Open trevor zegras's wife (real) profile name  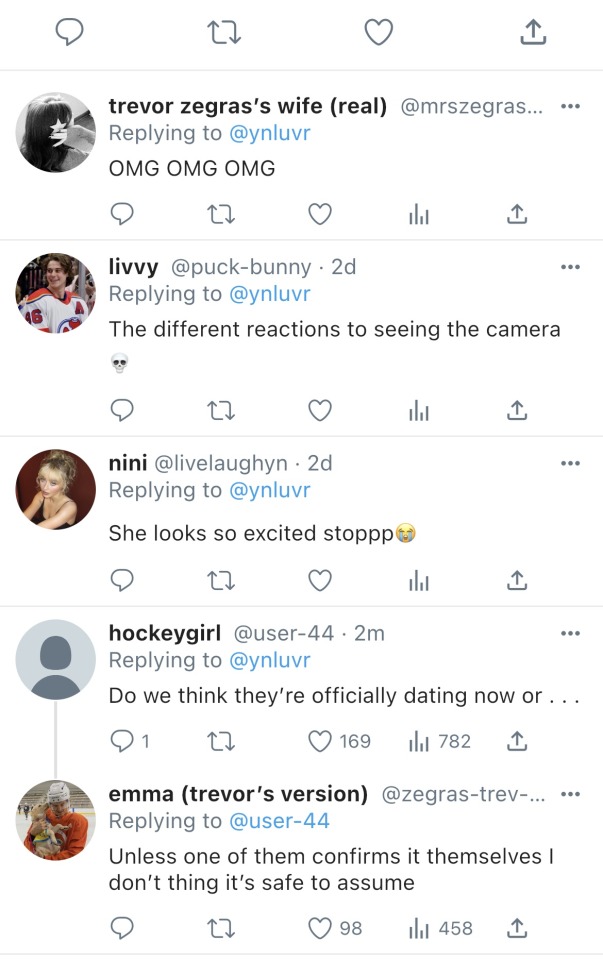tap(247, 106)
